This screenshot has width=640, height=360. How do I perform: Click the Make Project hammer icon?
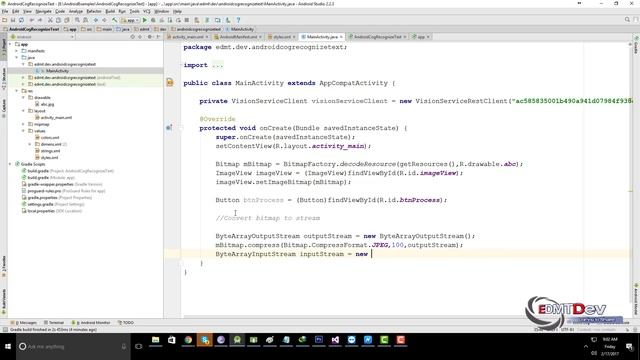(x=115, y=20)
